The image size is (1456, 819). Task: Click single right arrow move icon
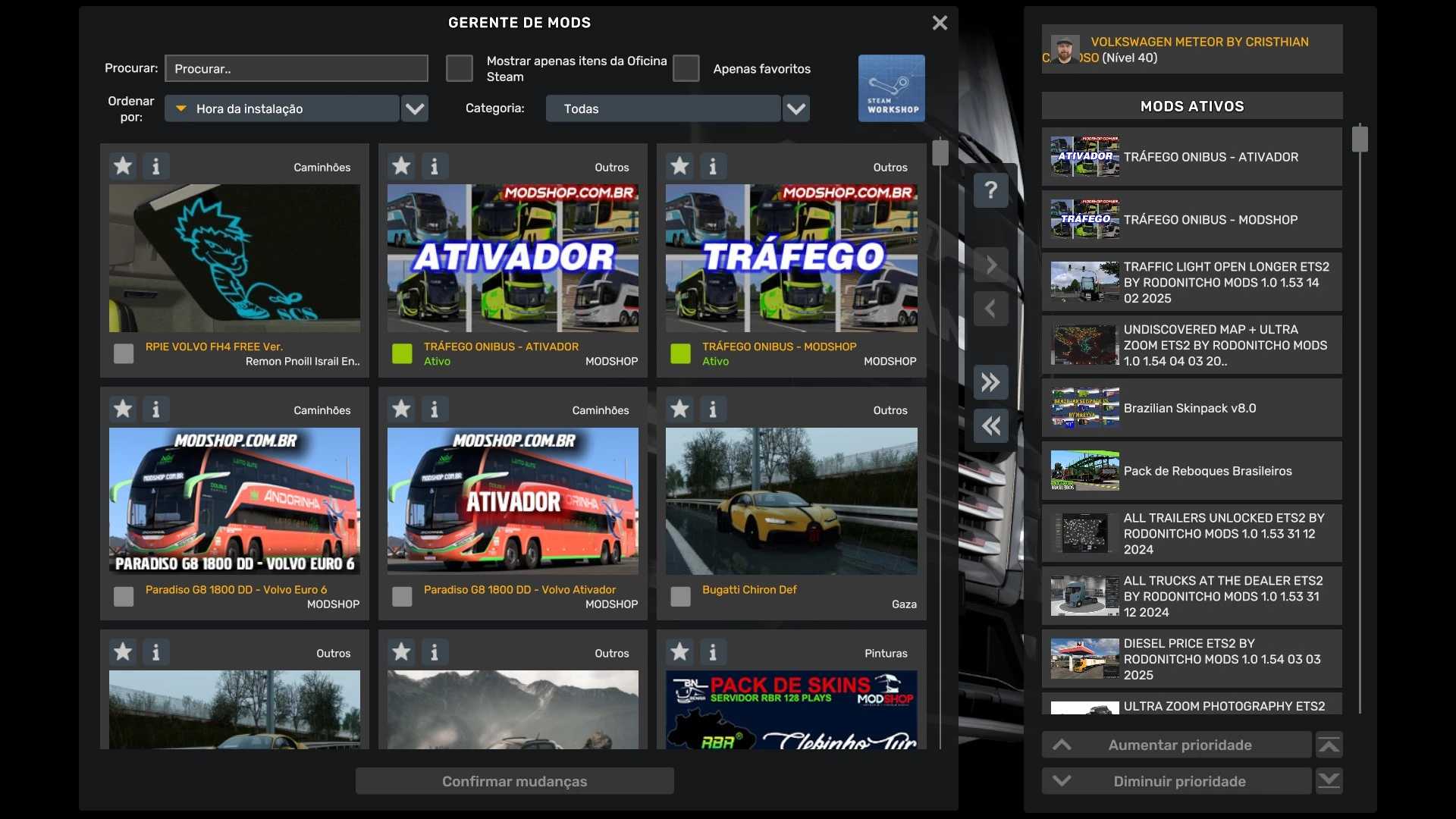(x=990, y=265)
